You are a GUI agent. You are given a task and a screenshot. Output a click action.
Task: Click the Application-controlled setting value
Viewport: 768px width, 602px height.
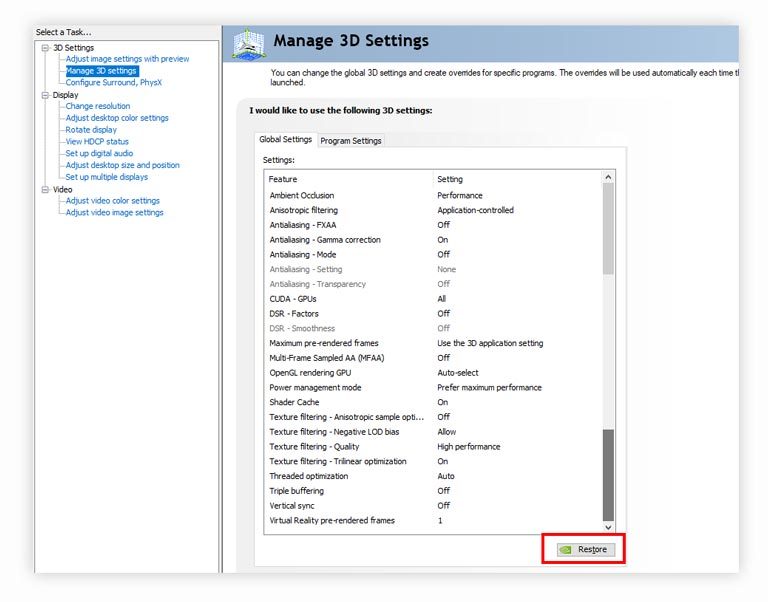[476, 210]
